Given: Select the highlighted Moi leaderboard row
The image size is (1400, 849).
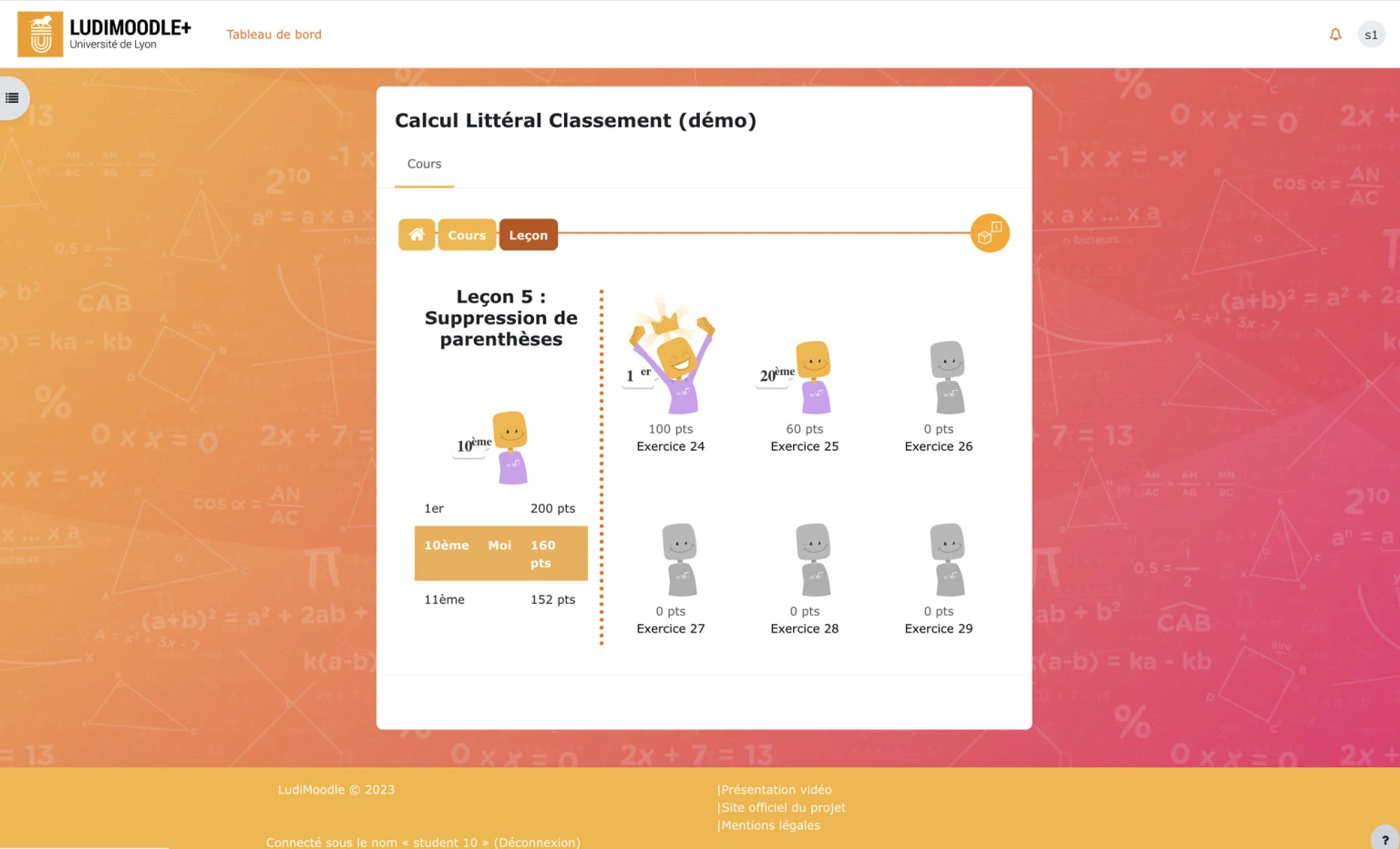Looking at the screenshot, I should point(500,553).
